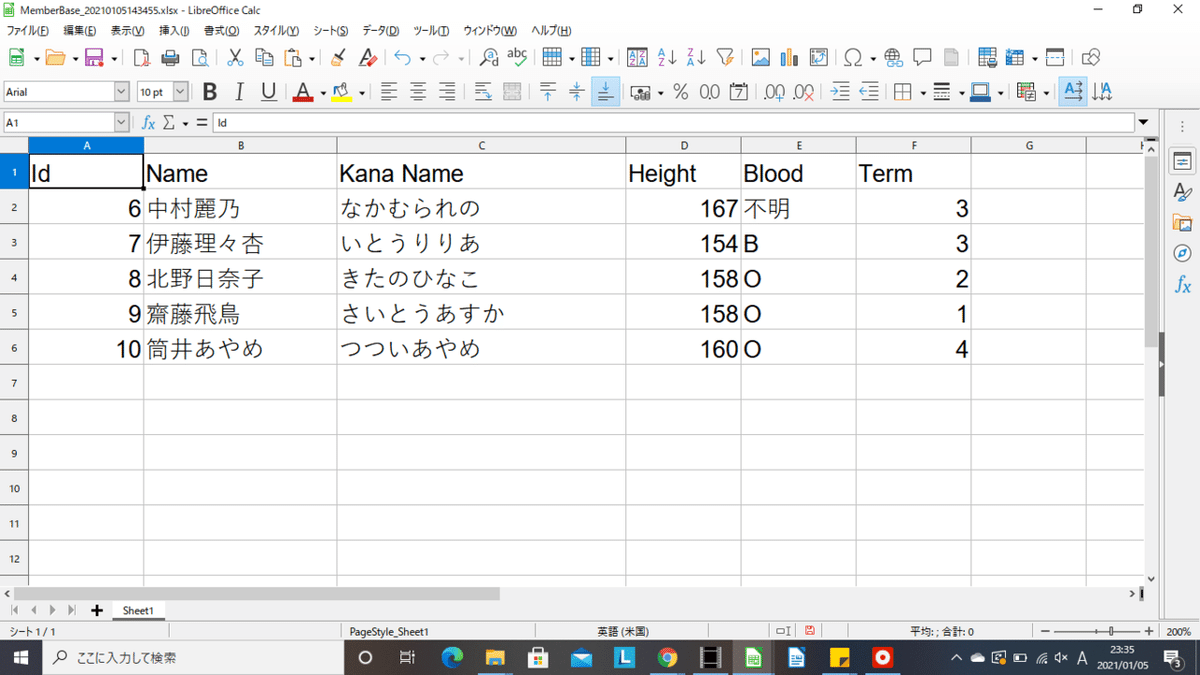The height and width of the screenshot is (675, 1200).
Task: Open the データ menu
Action: tap(379, 30)
